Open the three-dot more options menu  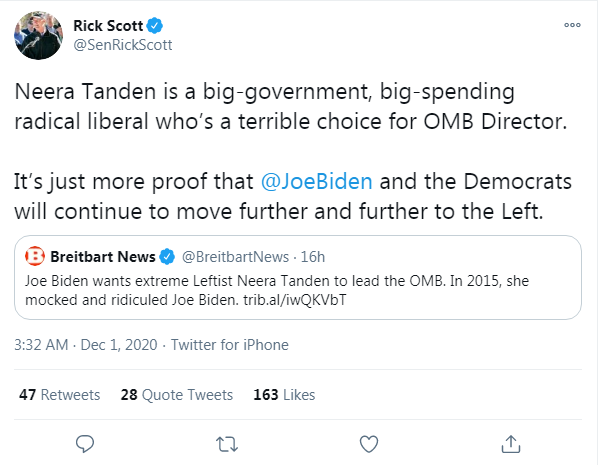pyautogui.click(x=572, y=22)
